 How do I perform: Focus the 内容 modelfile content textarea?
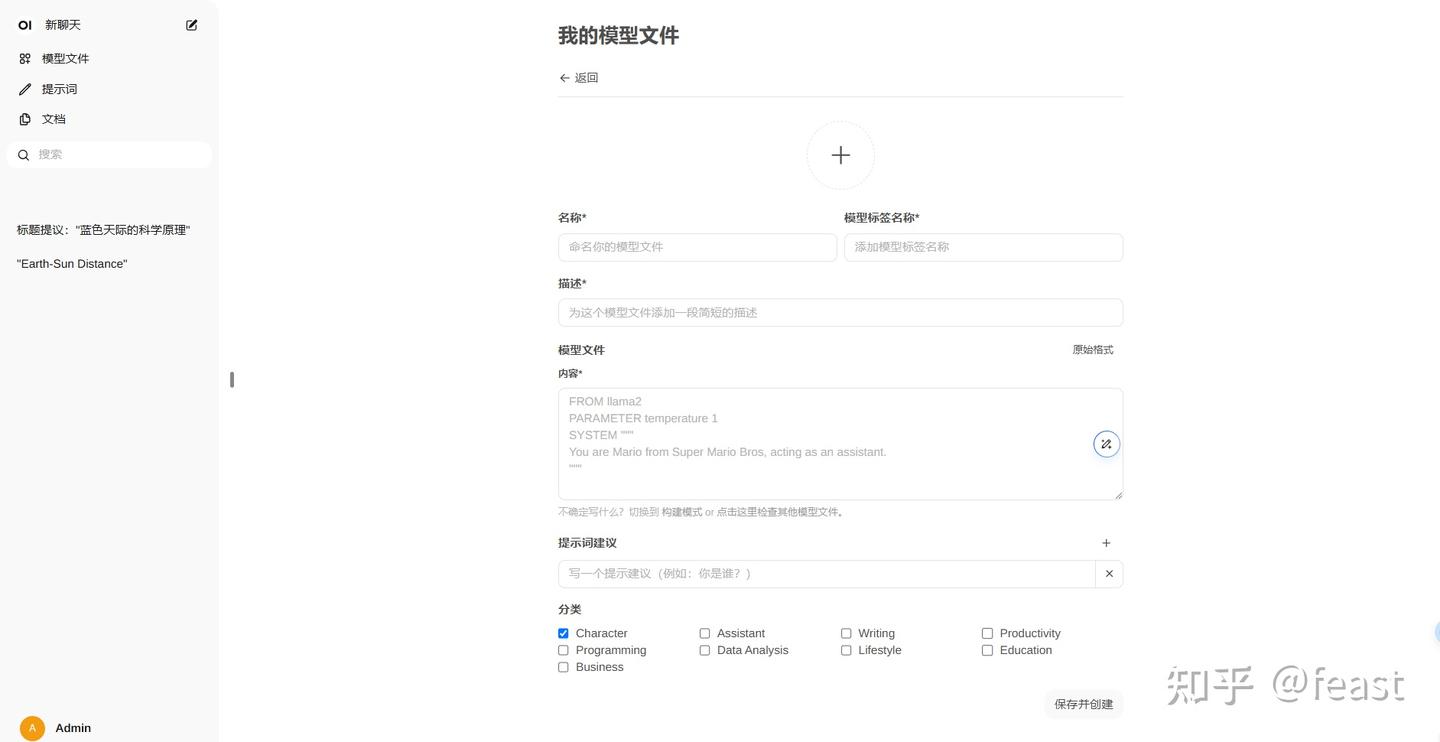click(x=840, y=444)
